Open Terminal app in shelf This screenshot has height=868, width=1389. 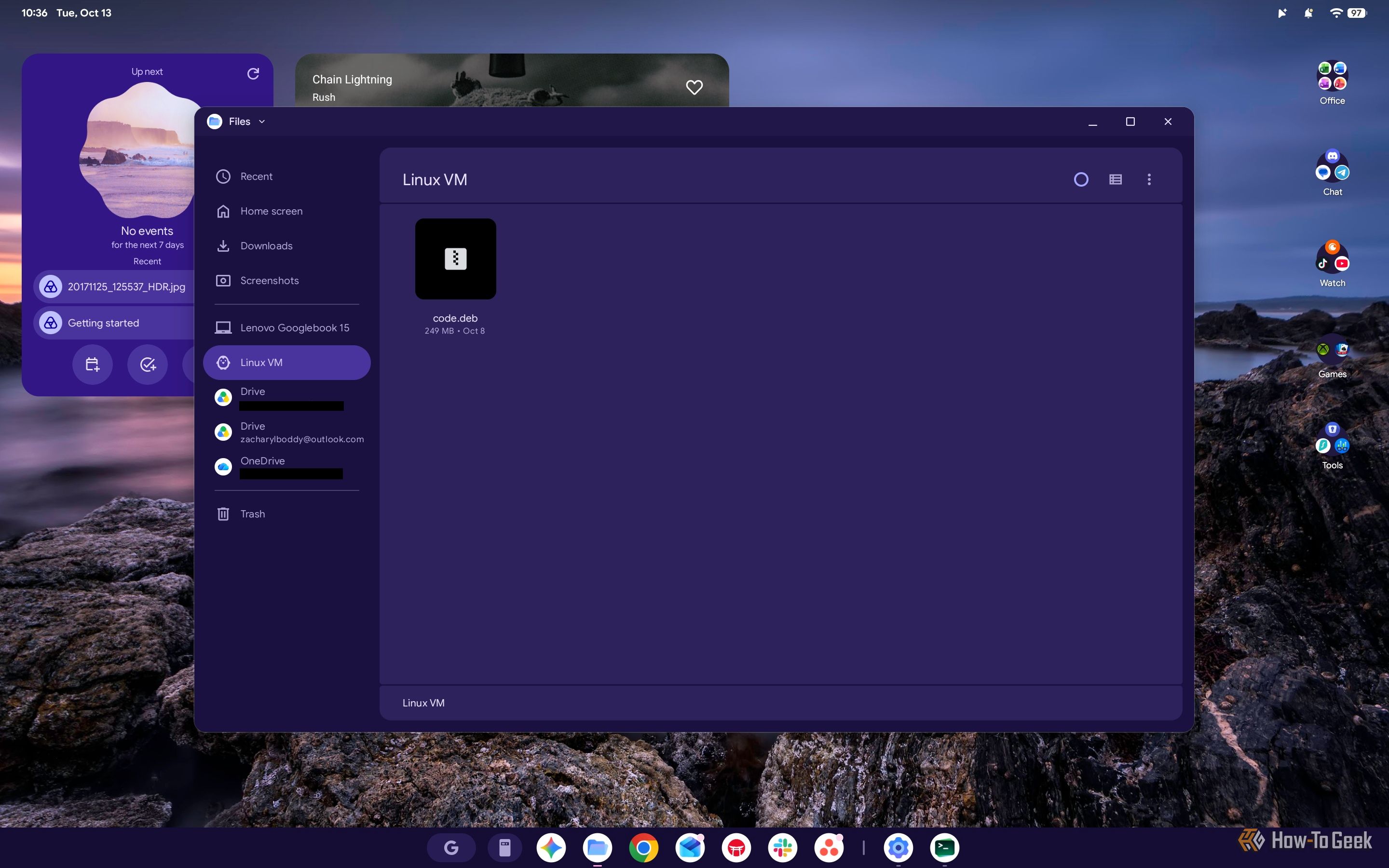coord(945,847)
